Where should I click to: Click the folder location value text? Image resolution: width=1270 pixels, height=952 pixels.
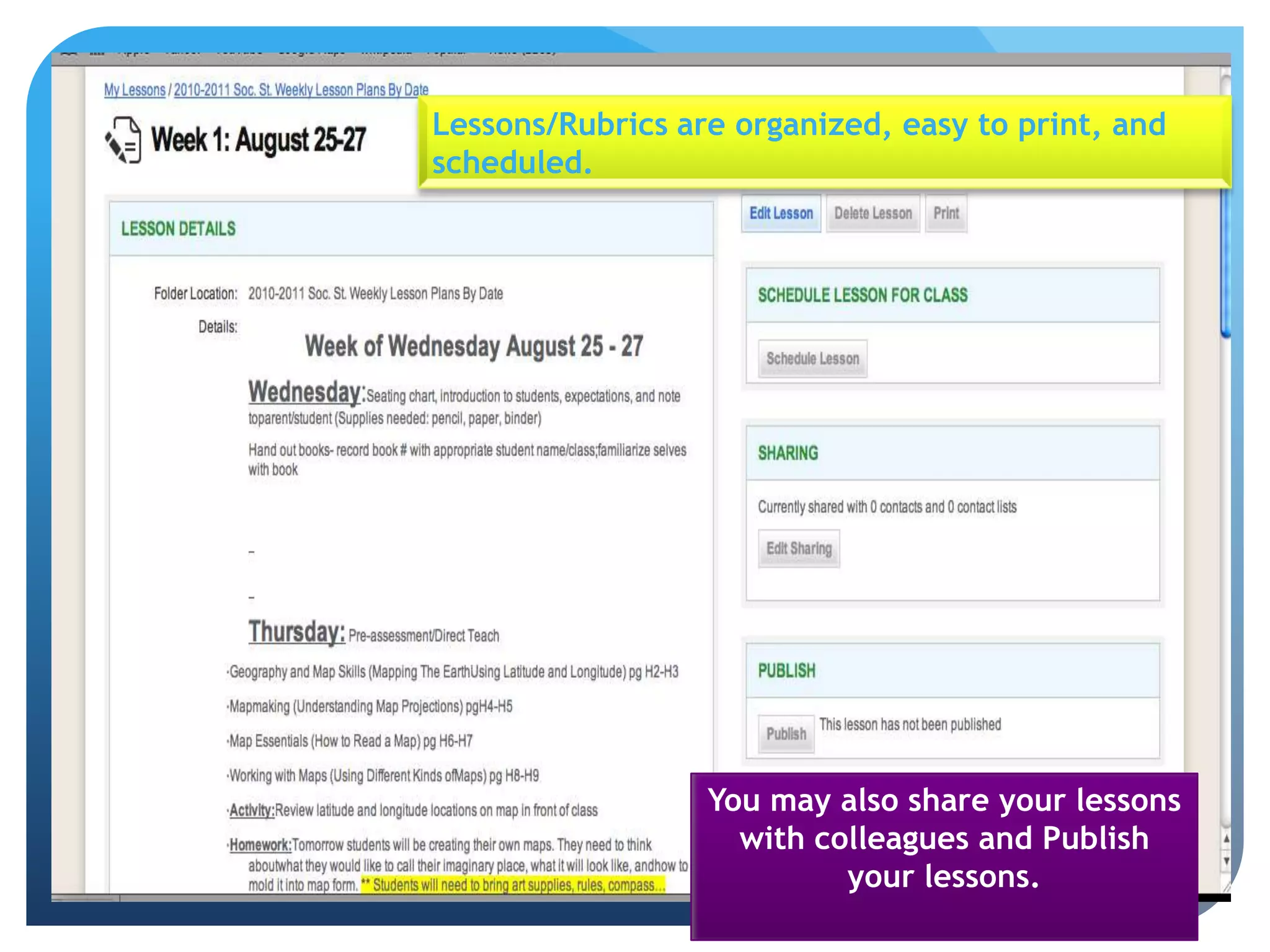point(375,293)
